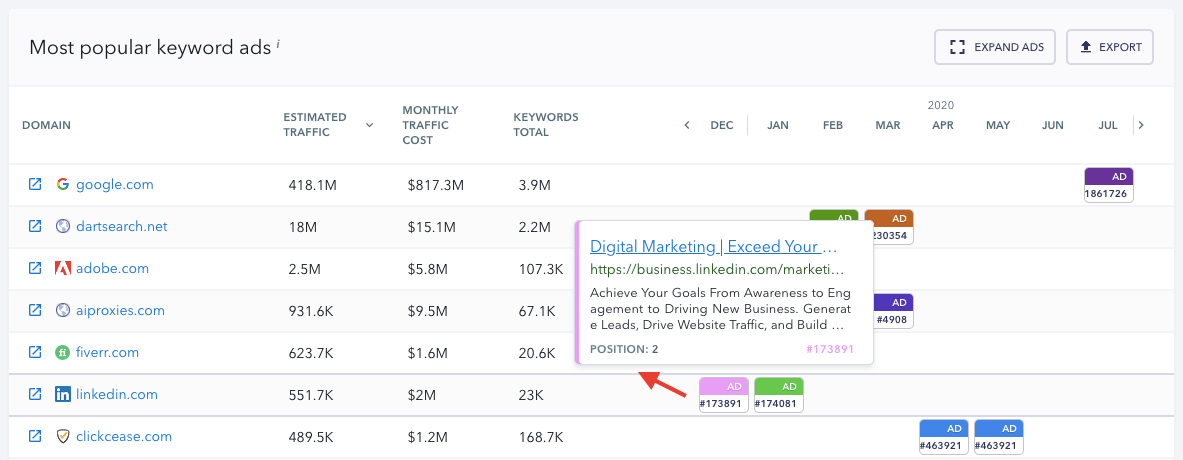Go to previous months in timeline
This screenshot has width=1183, height=460.
(x=687, y=125)
